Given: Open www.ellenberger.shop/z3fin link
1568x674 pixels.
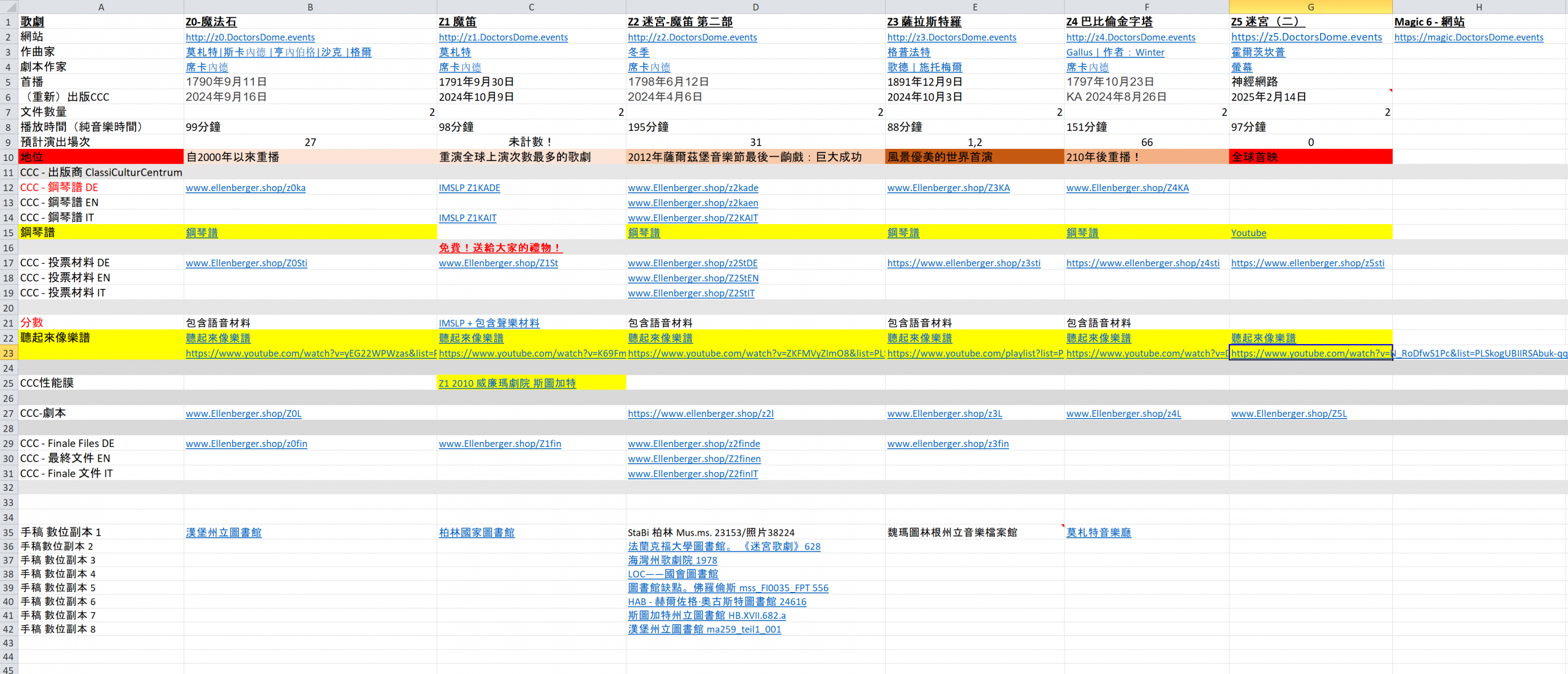Looking at the screenshot, I should [x=948, y=444].
